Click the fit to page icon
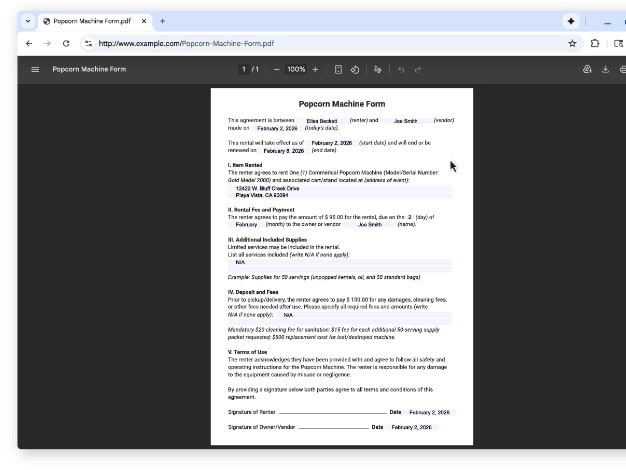Viewport: 626px width, 470px height. click(338, 69)
